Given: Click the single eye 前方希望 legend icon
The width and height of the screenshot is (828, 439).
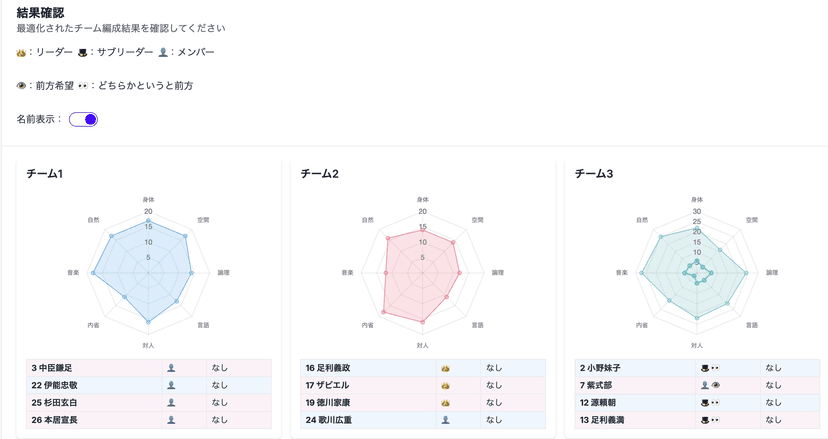Looking at the screenshot, I should click(22, 86).
